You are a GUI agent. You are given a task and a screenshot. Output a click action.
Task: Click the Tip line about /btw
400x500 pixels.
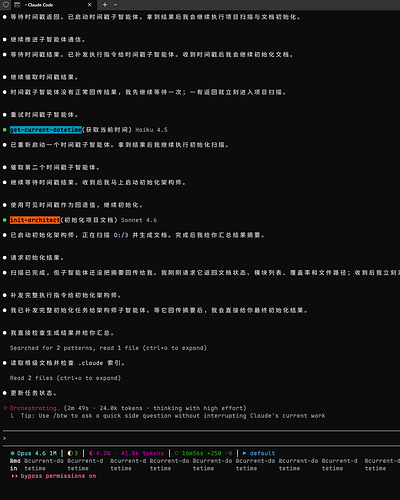pos(173,416)
